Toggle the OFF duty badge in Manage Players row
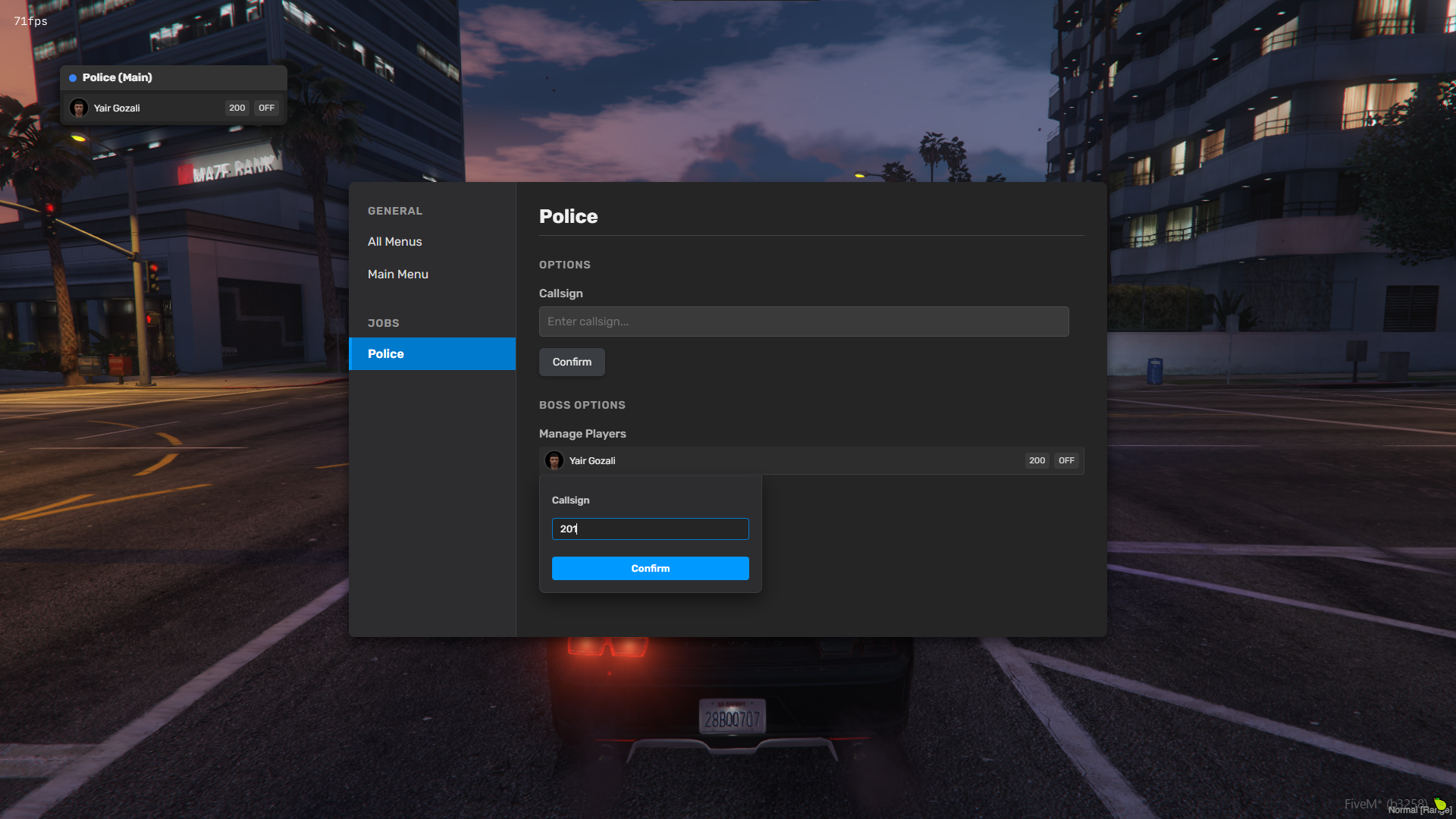Viewport: 1456px width, 819px height. click(x=1066, y=460)
